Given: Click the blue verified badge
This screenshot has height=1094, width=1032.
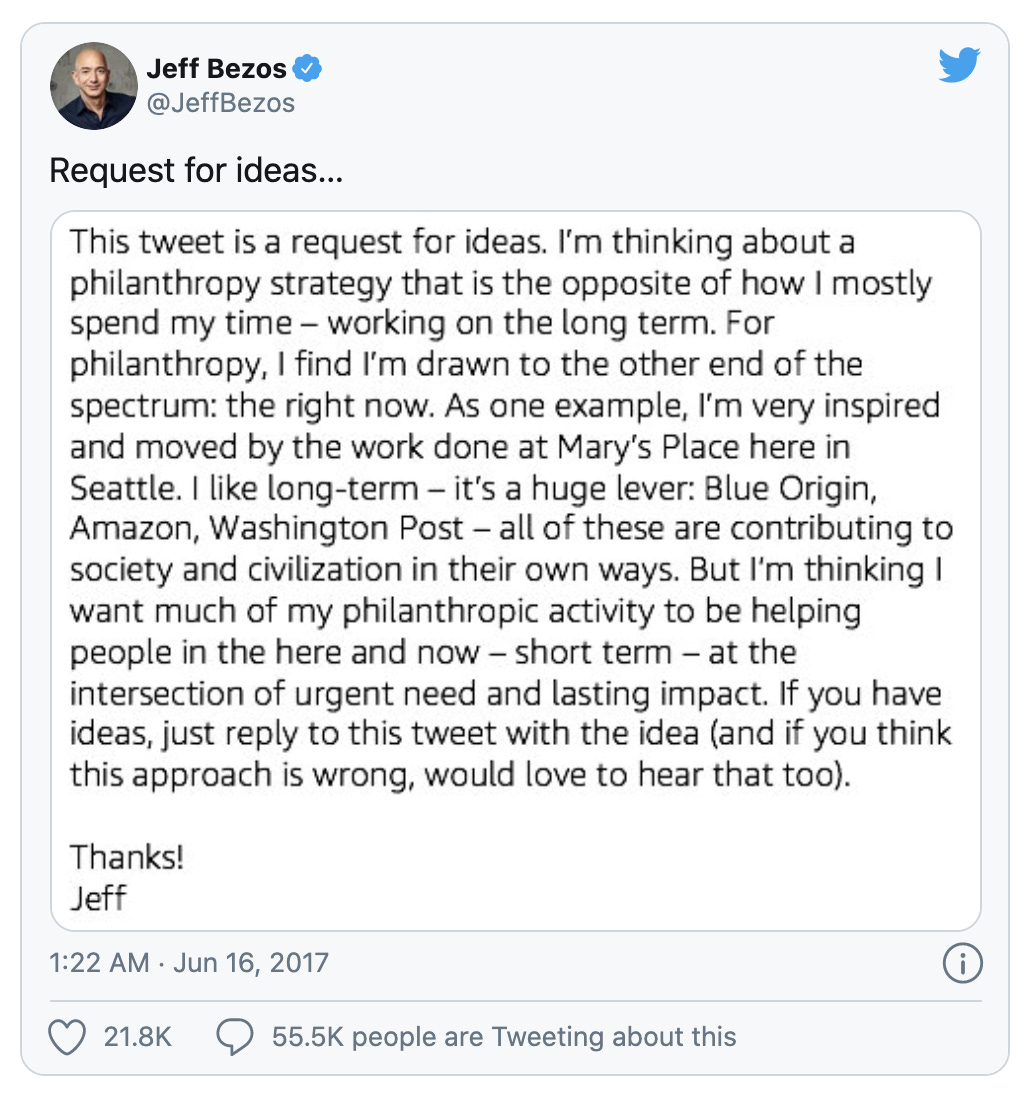Looking at the screenshot, I should (x=310, y=69).
